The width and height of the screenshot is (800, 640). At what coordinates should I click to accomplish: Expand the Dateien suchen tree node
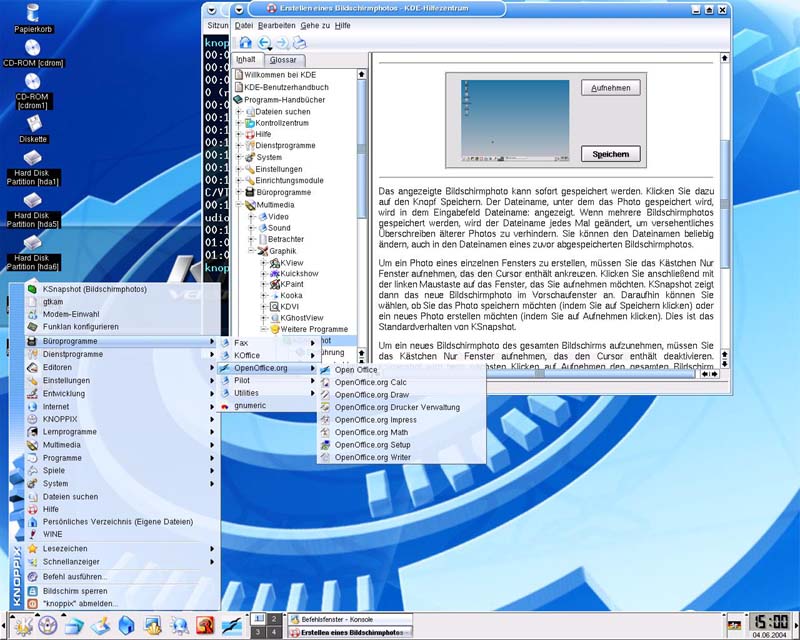239,111
